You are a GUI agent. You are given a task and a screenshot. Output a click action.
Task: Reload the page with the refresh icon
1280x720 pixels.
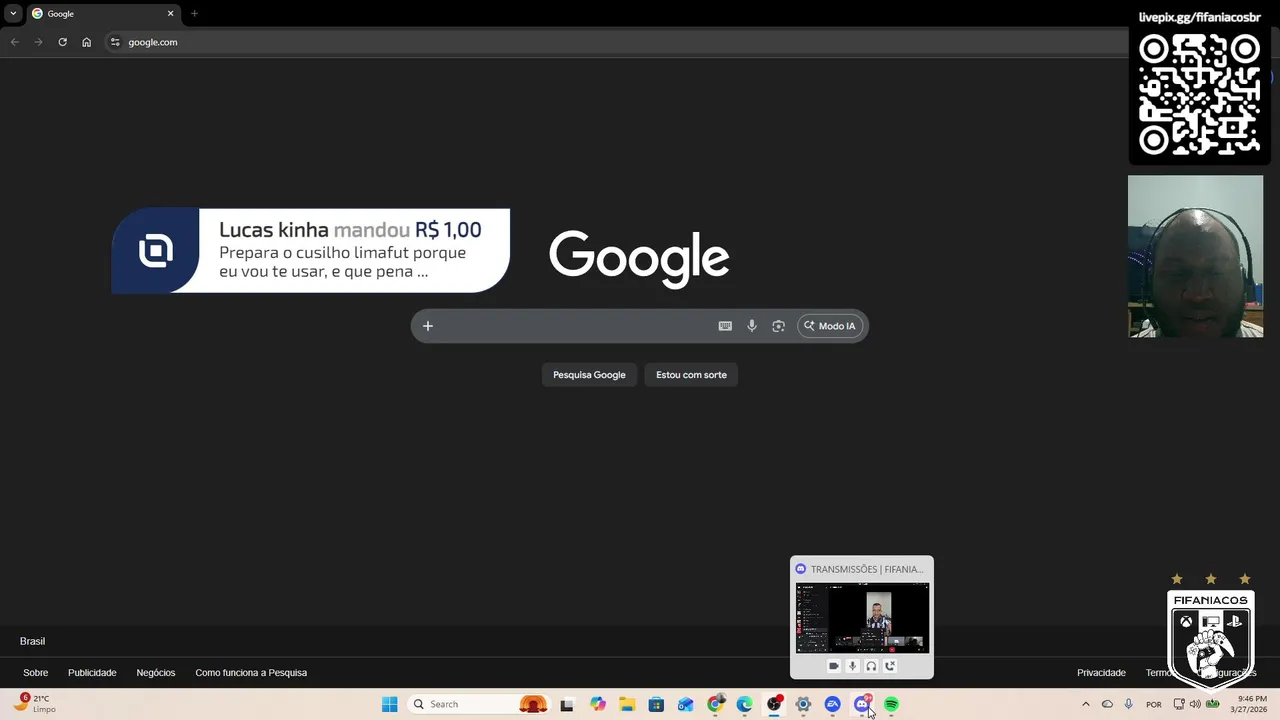click(62, 42)
